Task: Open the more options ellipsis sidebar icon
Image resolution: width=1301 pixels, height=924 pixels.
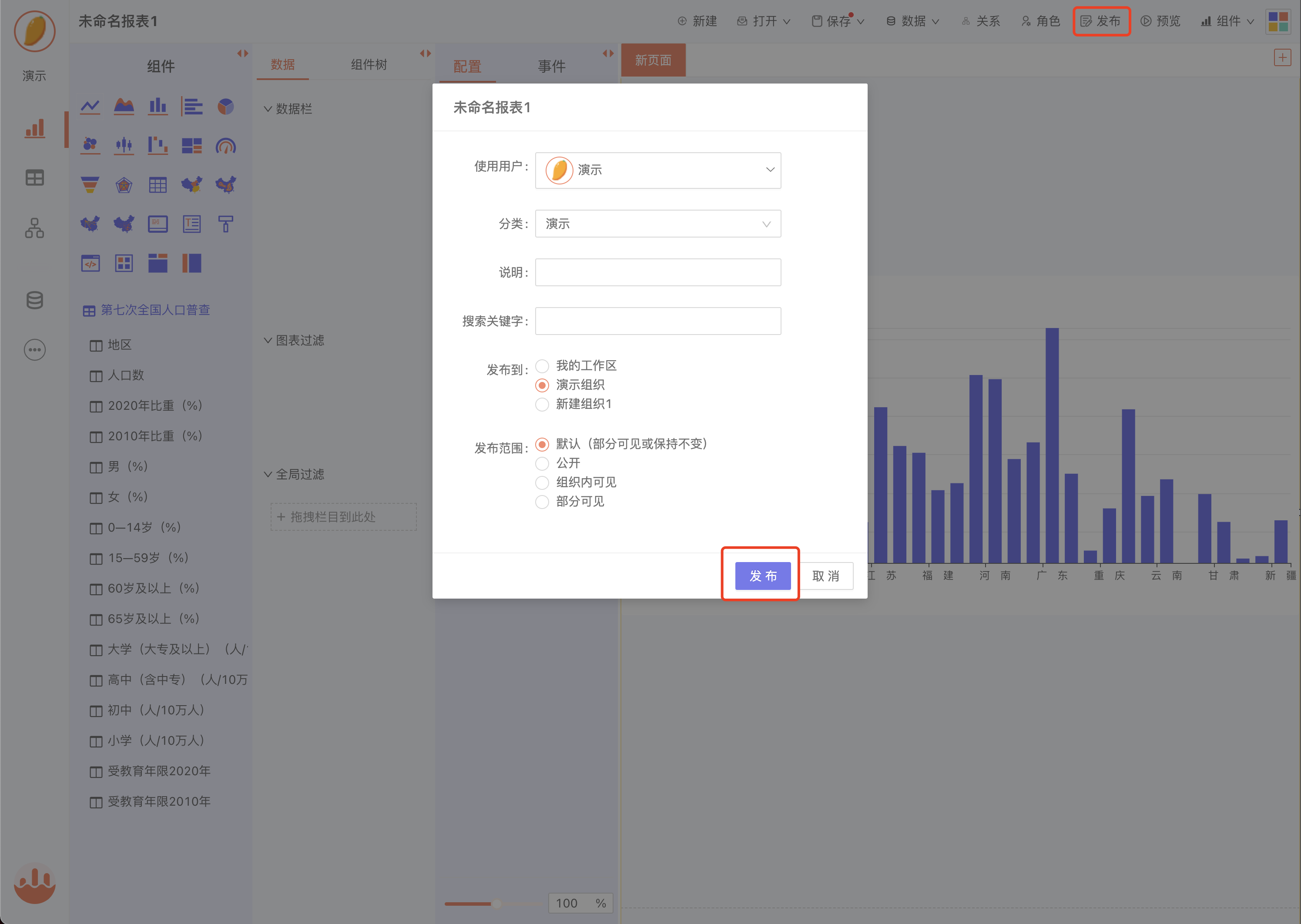Action: click(35, 349)
